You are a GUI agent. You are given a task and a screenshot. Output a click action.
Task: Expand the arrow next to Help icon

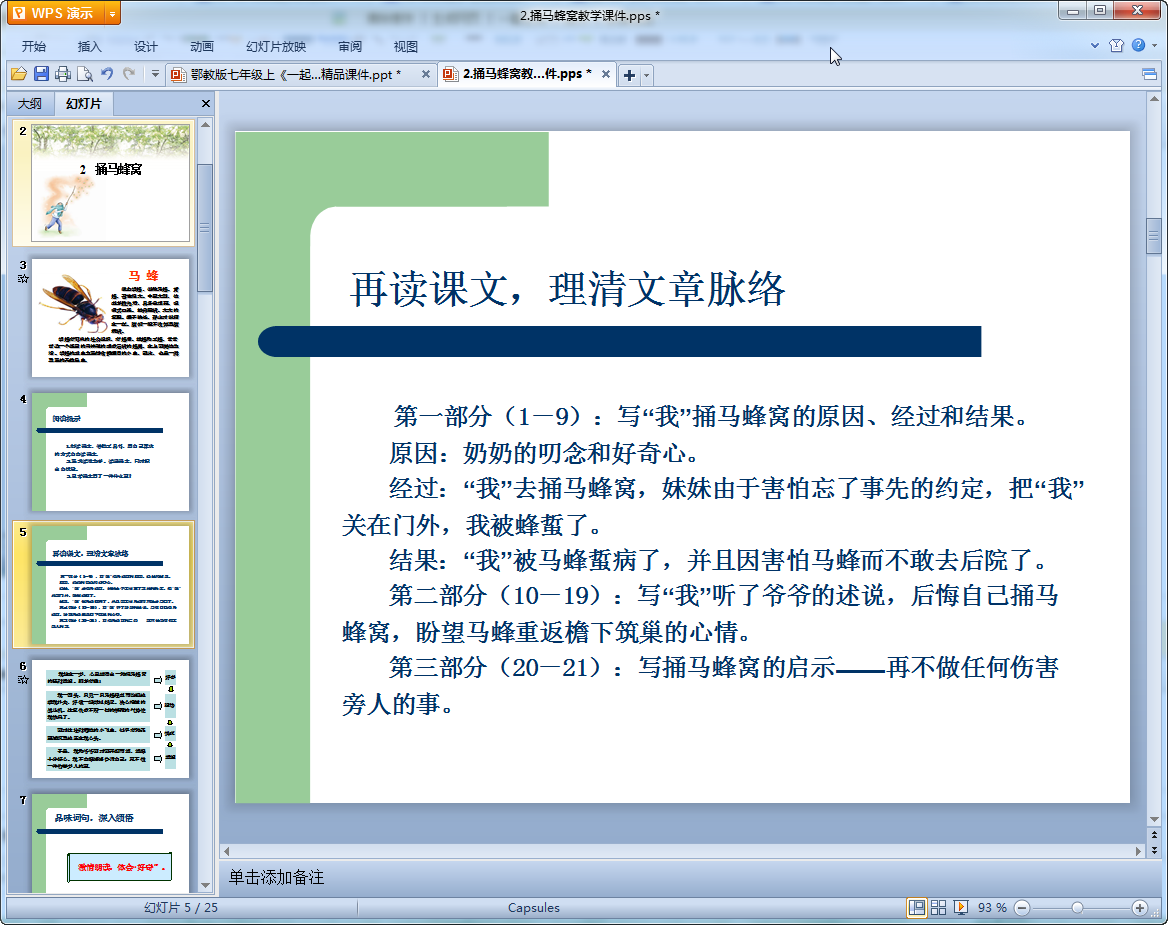1155,45
